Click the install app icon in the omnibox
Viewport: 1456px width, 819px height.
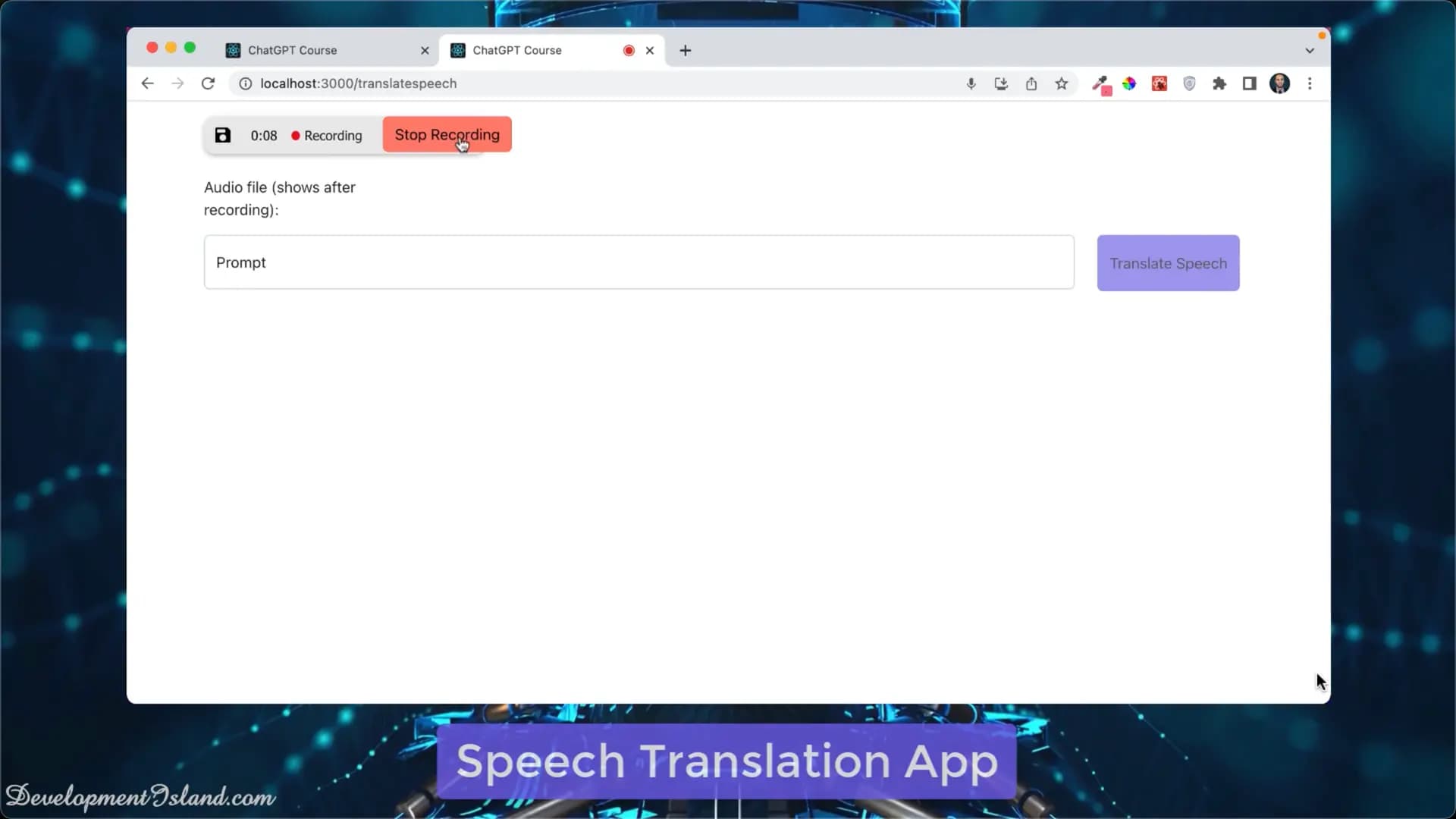coord(1001,83)
